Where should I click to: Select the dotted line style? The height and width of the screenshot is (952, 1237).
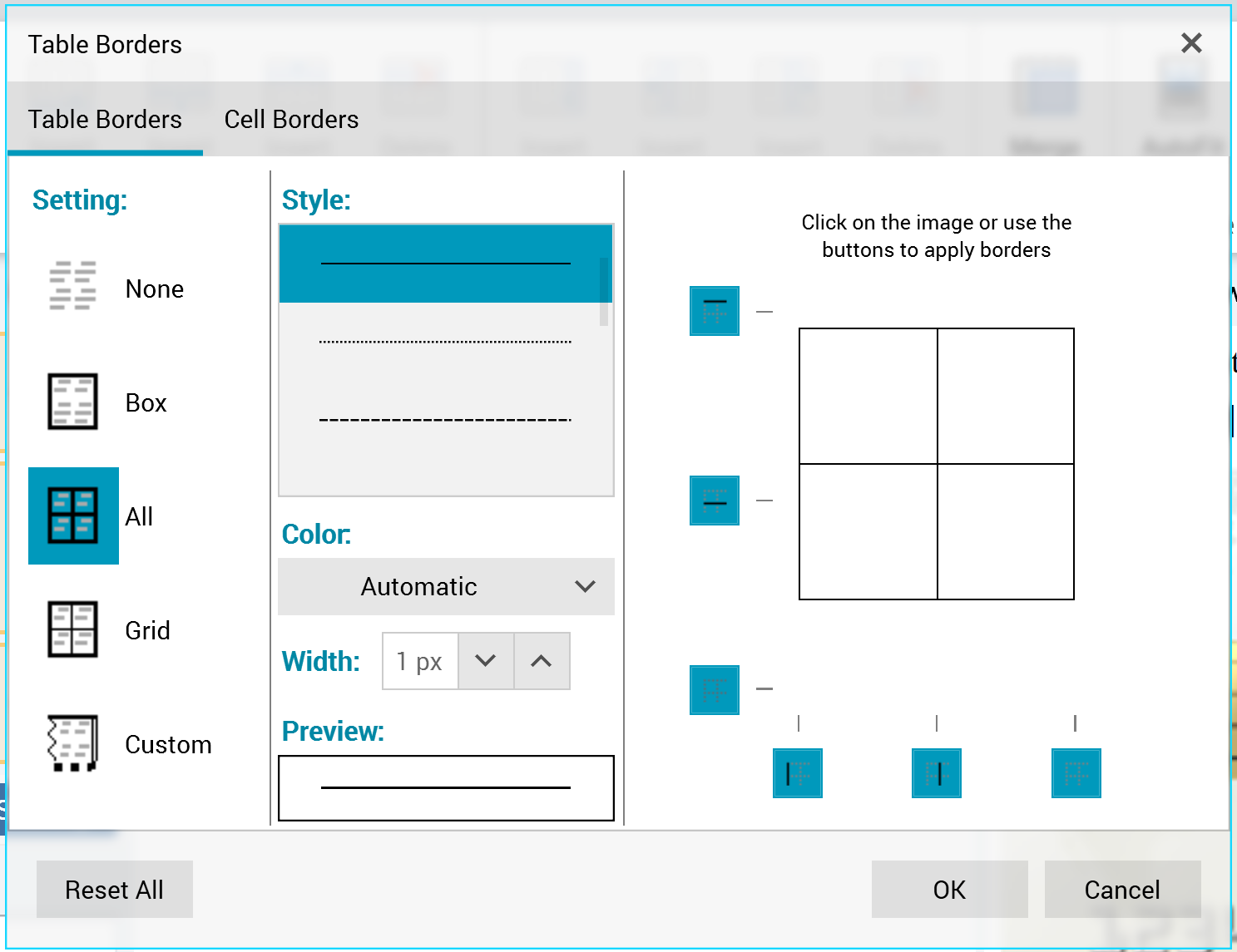445,342
